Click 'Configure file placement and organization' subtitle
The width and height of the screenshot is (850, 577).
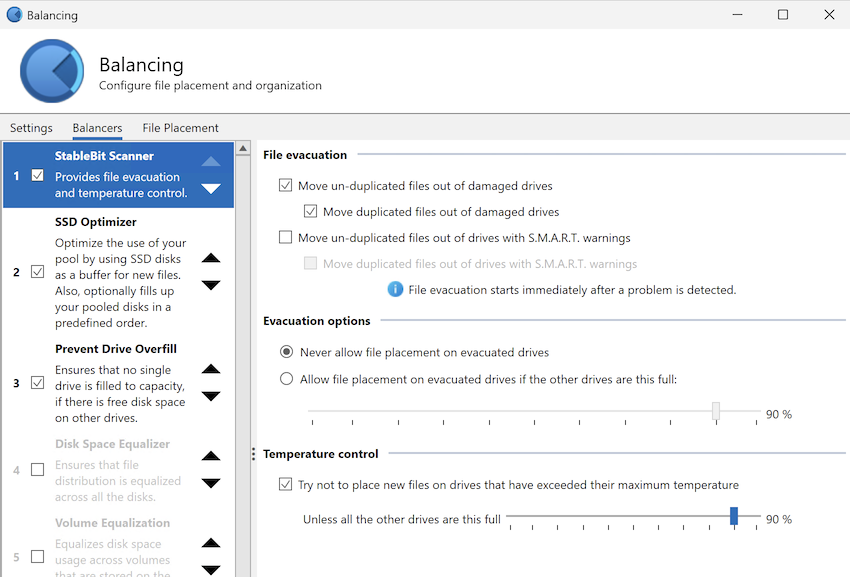pyautogui.click(x=210, y=86)
